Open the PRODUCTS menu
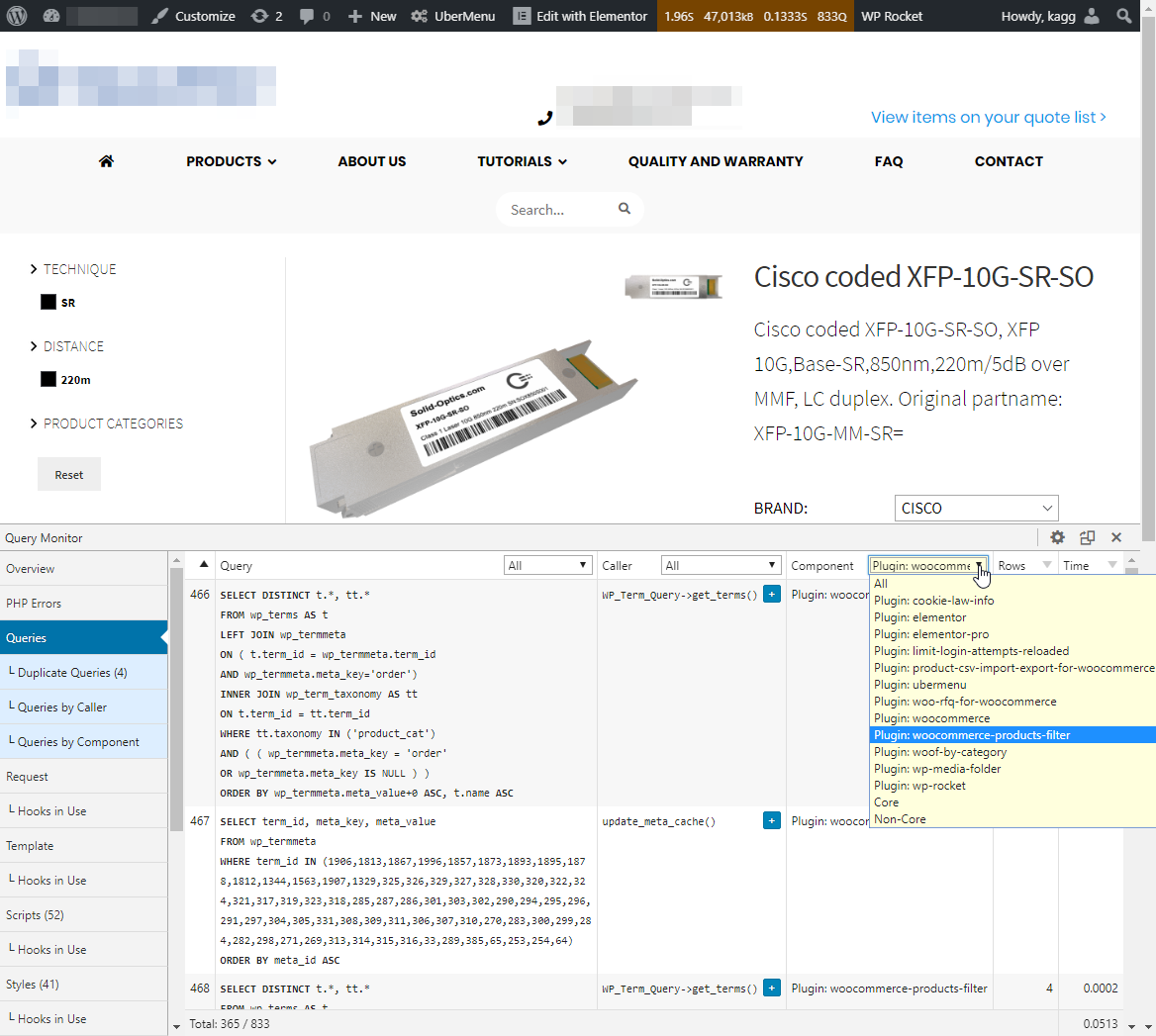 [231, 161]
